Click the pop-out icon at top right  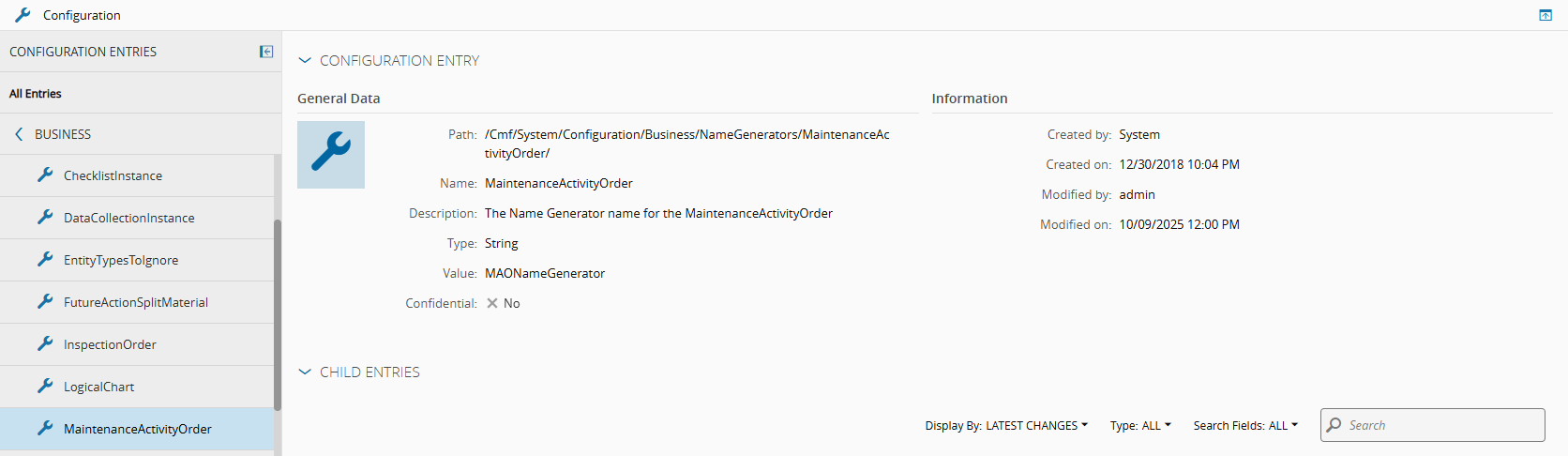[x=1545, y=15]
